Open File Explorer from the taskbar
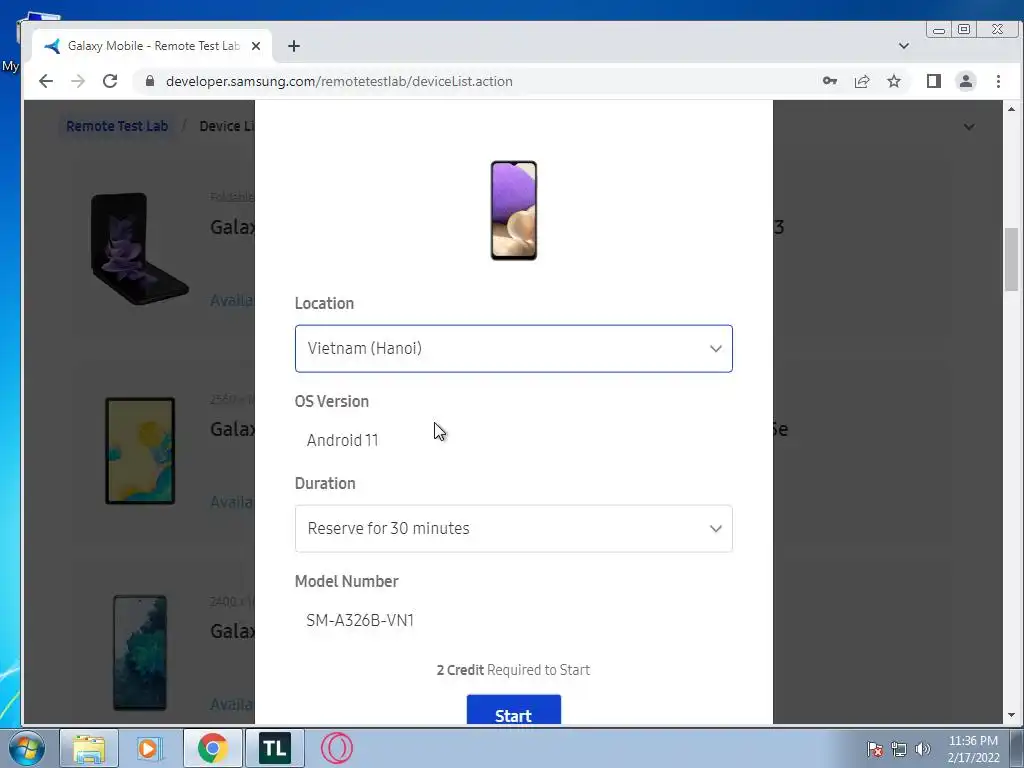Viewport: 1024px width, 768px height. (x=89, y=748)
